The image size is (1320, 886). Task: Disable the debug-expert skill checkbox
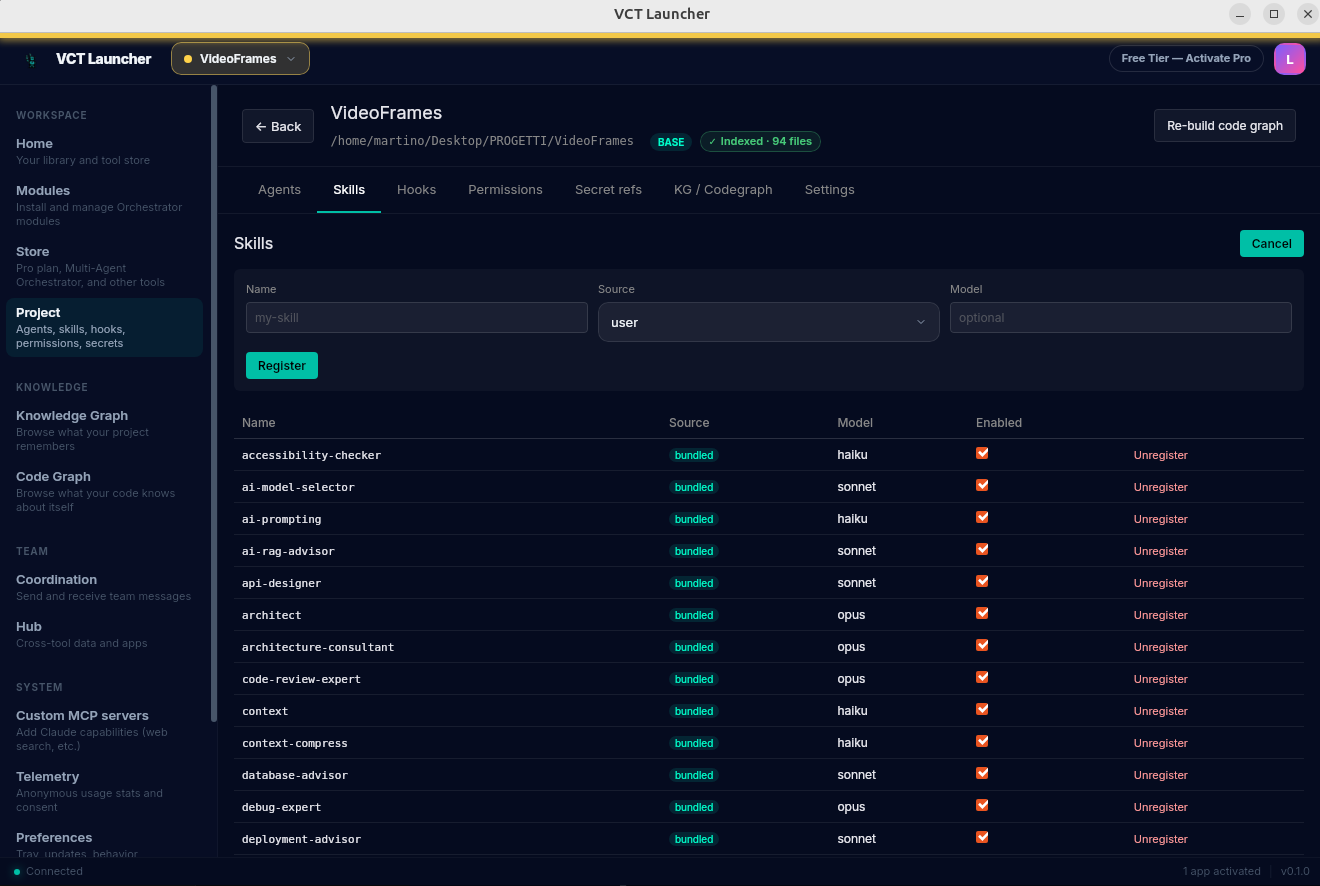point(982,805)
